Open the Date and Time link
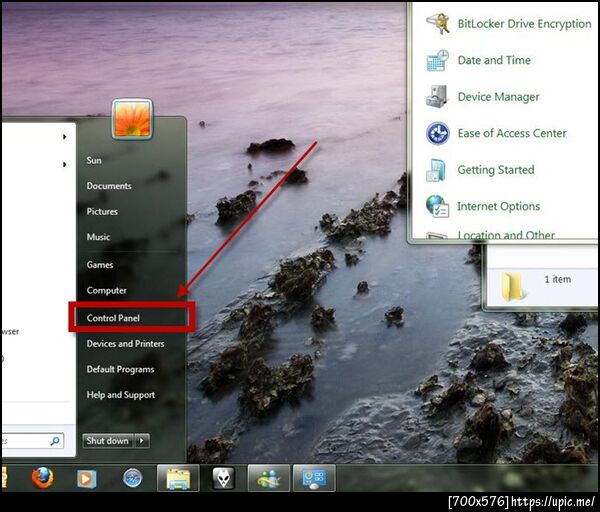The width and height of the screenshot is (600, 512). 494,60
